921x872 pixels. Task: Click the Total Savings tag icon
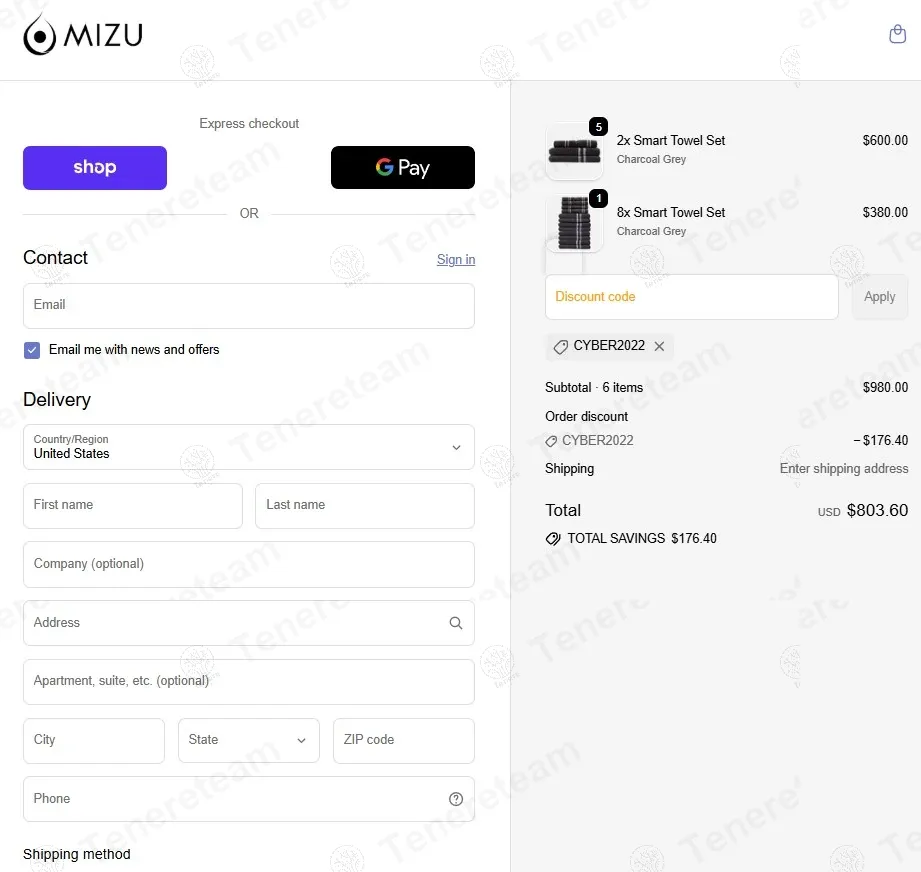553,538
